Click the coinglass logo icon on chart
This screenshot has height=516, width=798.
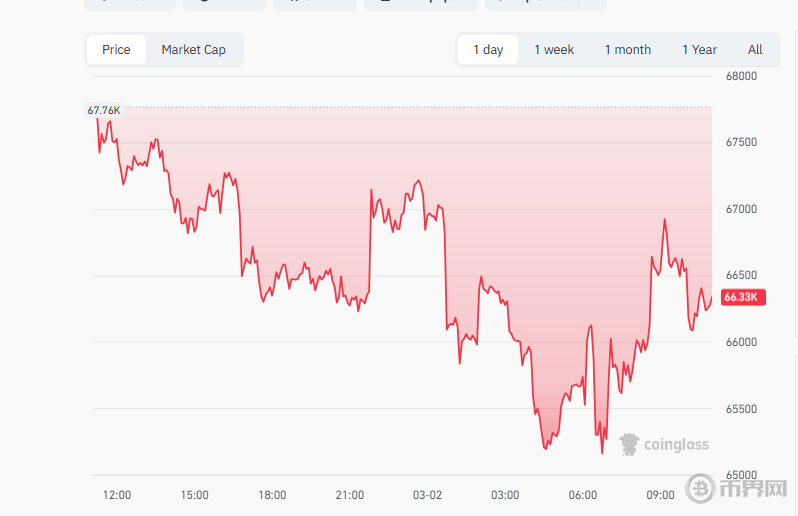click(629, 444)
